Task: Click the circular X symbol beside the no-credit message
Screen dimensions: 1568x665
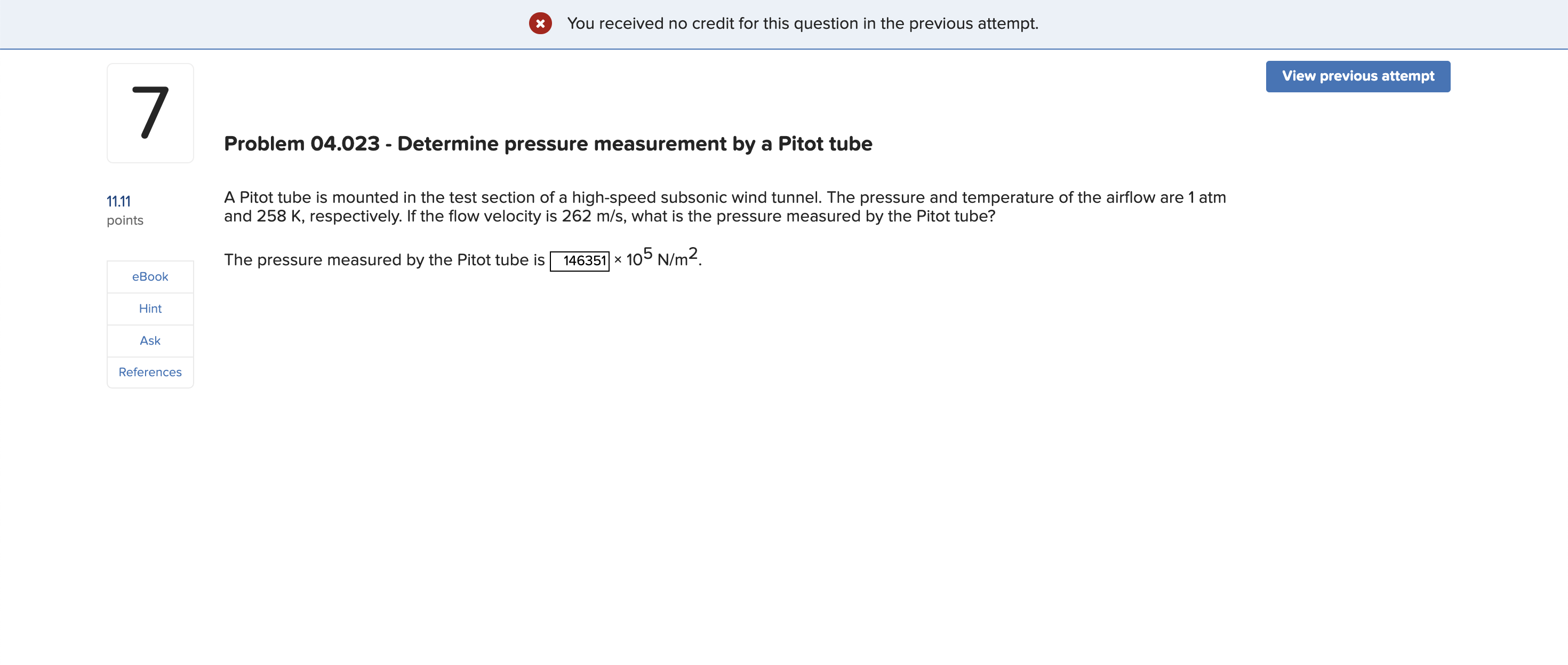Action: click(x=540, y=23)
